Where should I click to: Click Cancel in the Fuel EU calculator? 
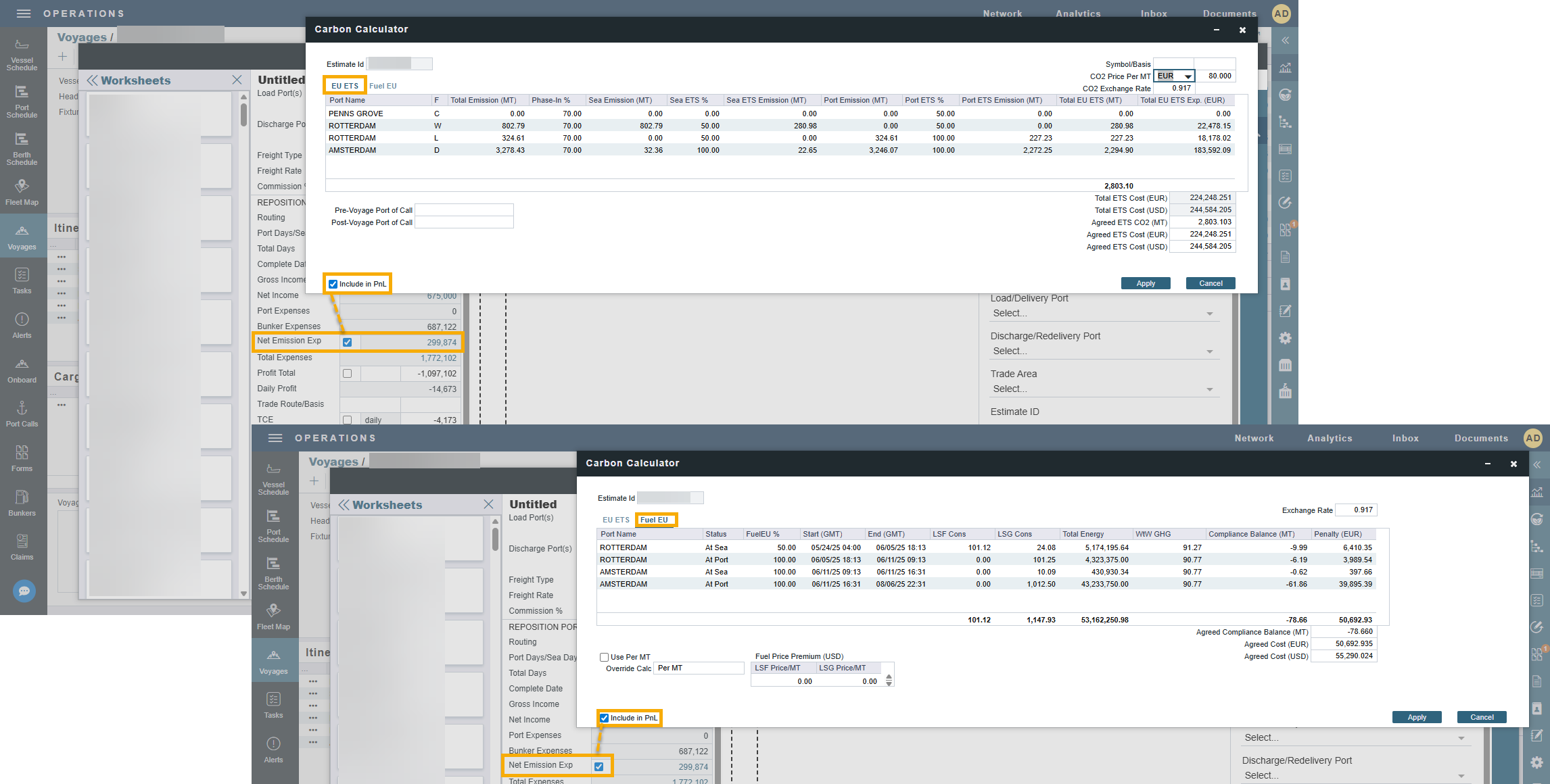coord(1482,717)
